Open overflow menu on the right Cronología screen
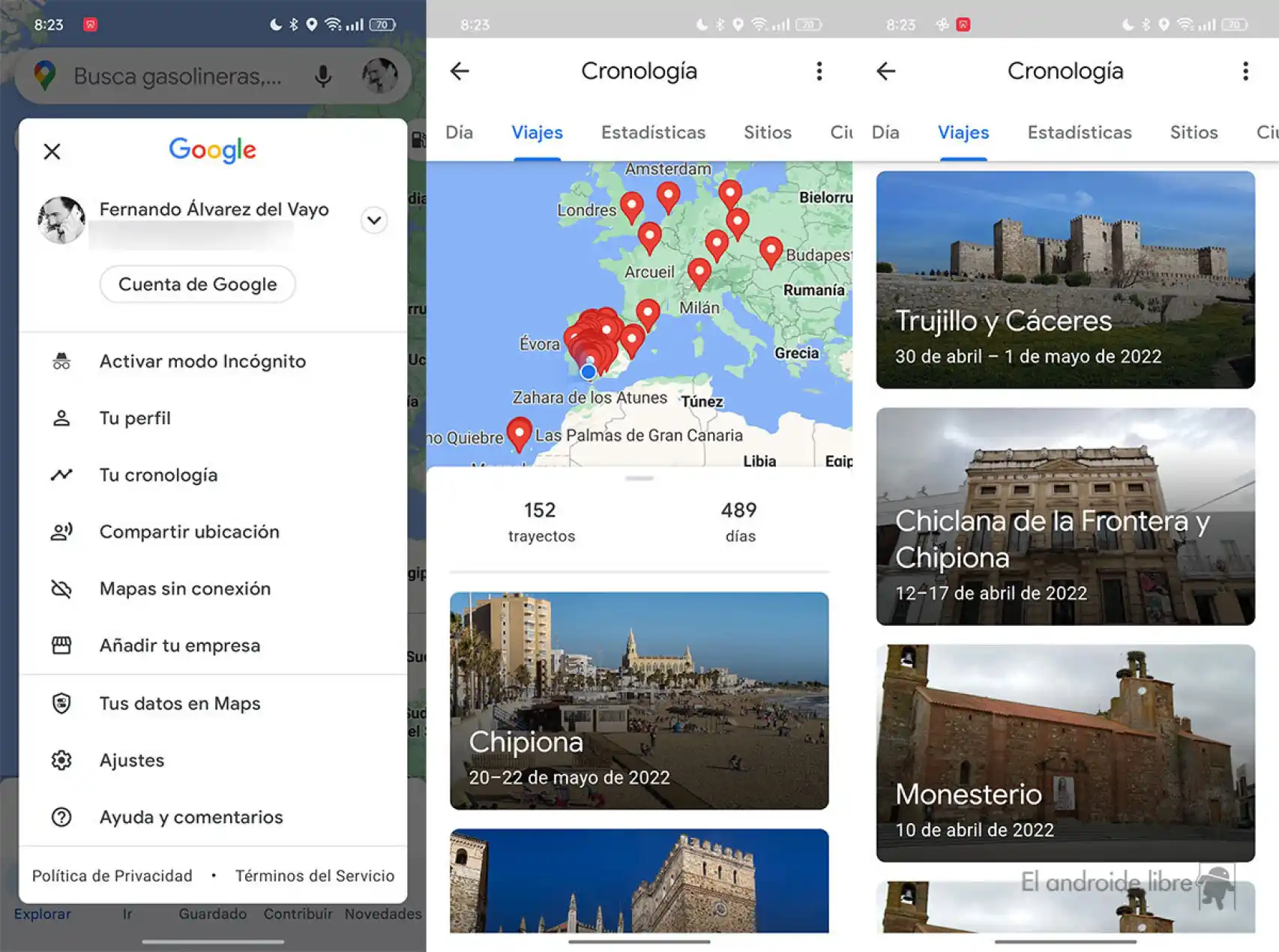This screenshot has height=952, width=1279. 1245,71
